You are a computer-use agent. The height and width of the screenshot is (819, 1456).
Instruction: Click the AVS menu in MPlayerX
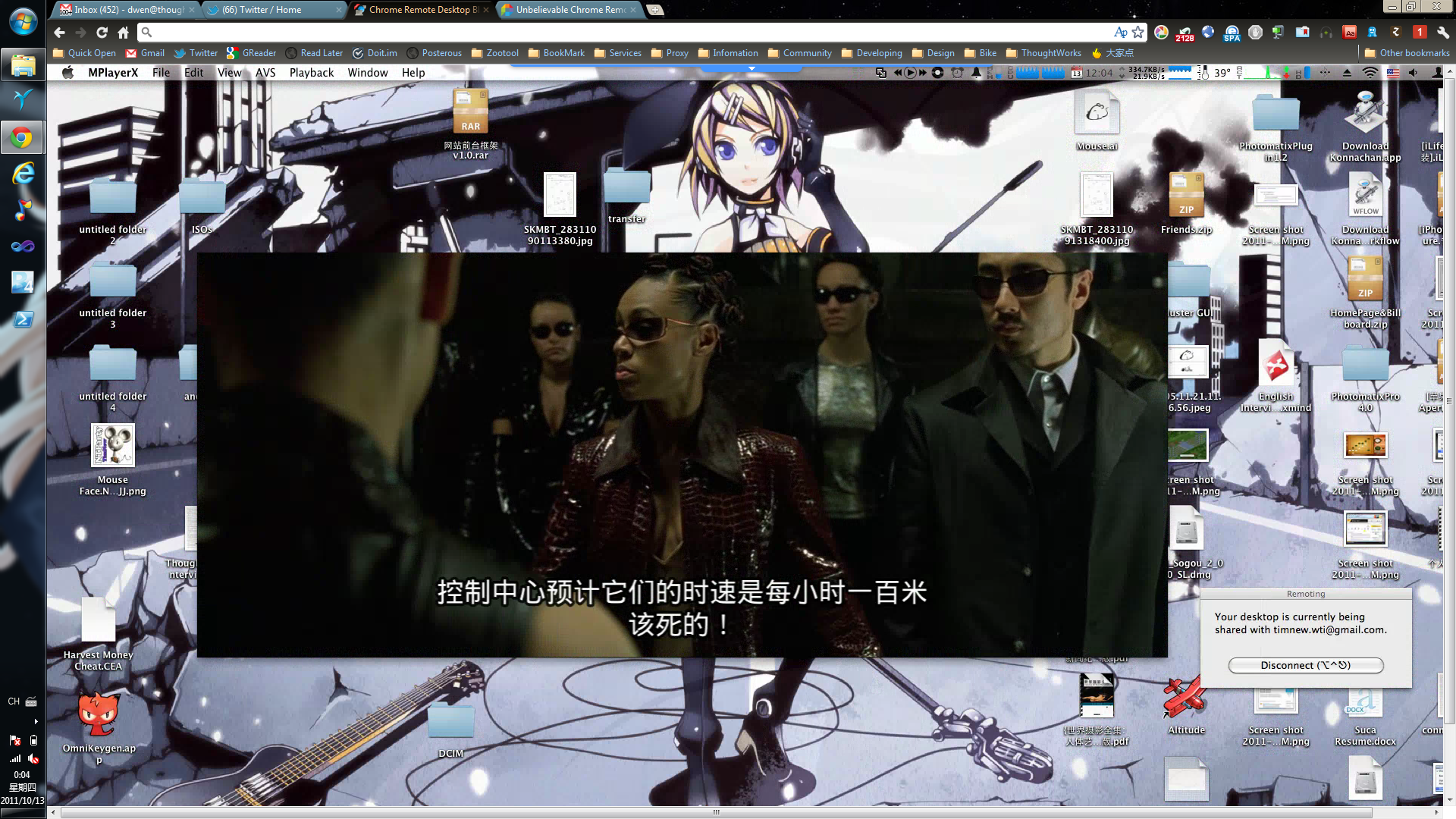click(x=264, y=71)
